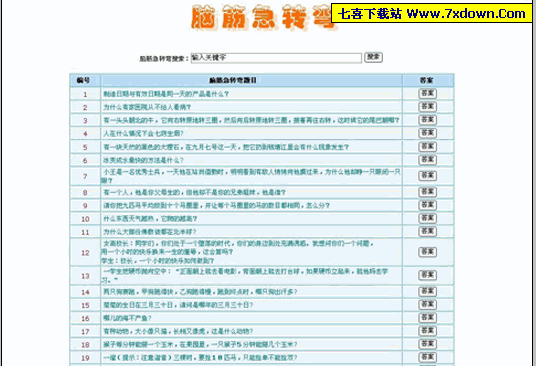Click the answer button in row 9
This screenshot has height=366, width=536.
427,205
